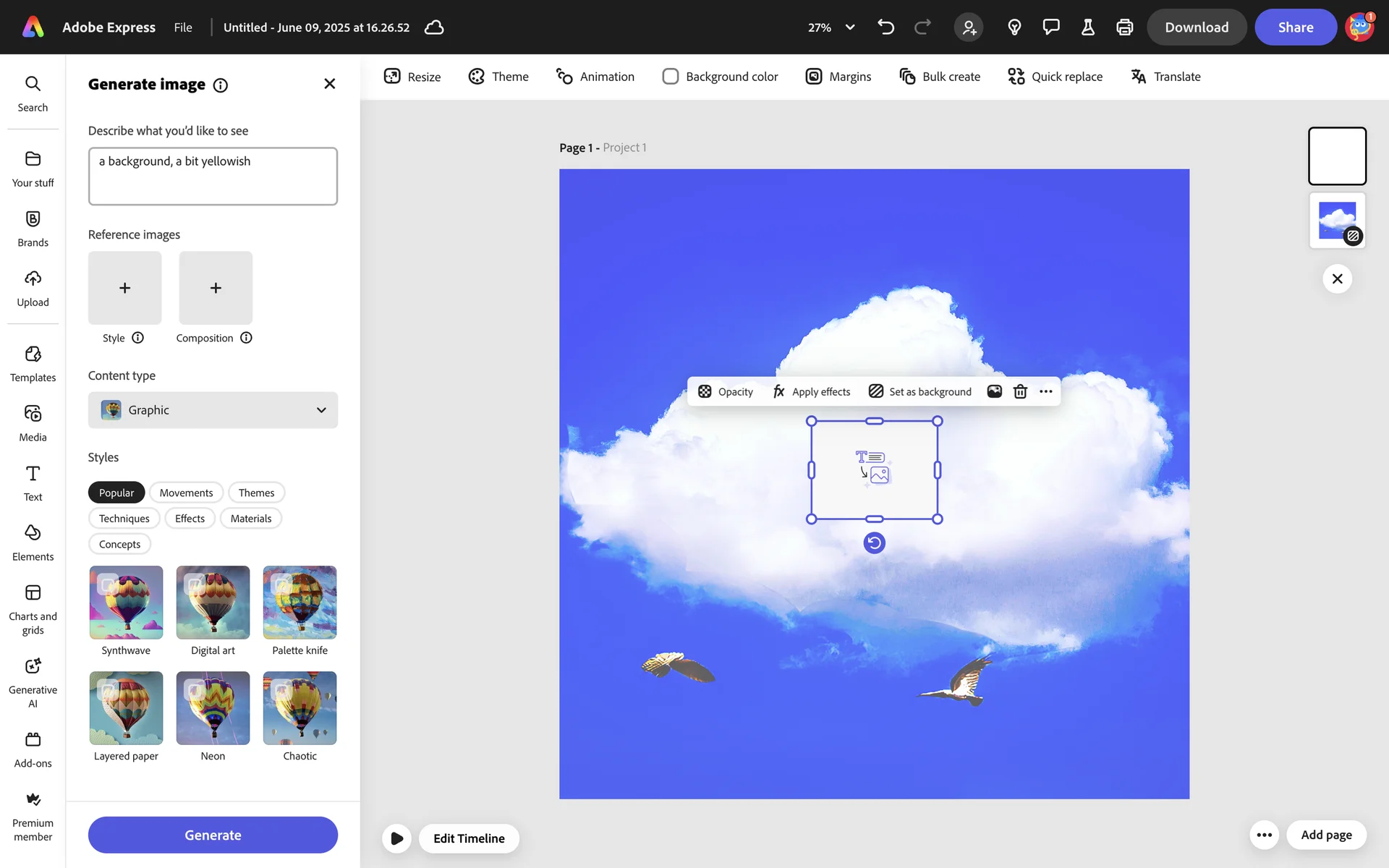Switch to the Movements styles tab
1389x868 pixels.
click(186, 493)
